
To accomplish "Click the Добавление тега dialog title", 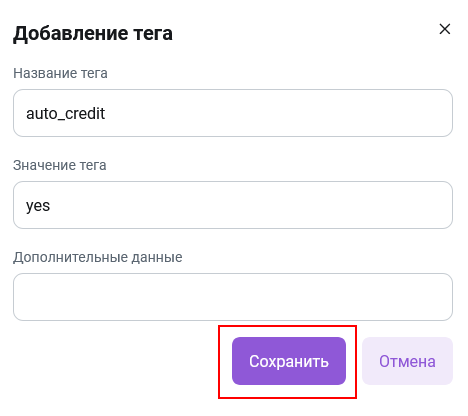I will coord(93,33).
